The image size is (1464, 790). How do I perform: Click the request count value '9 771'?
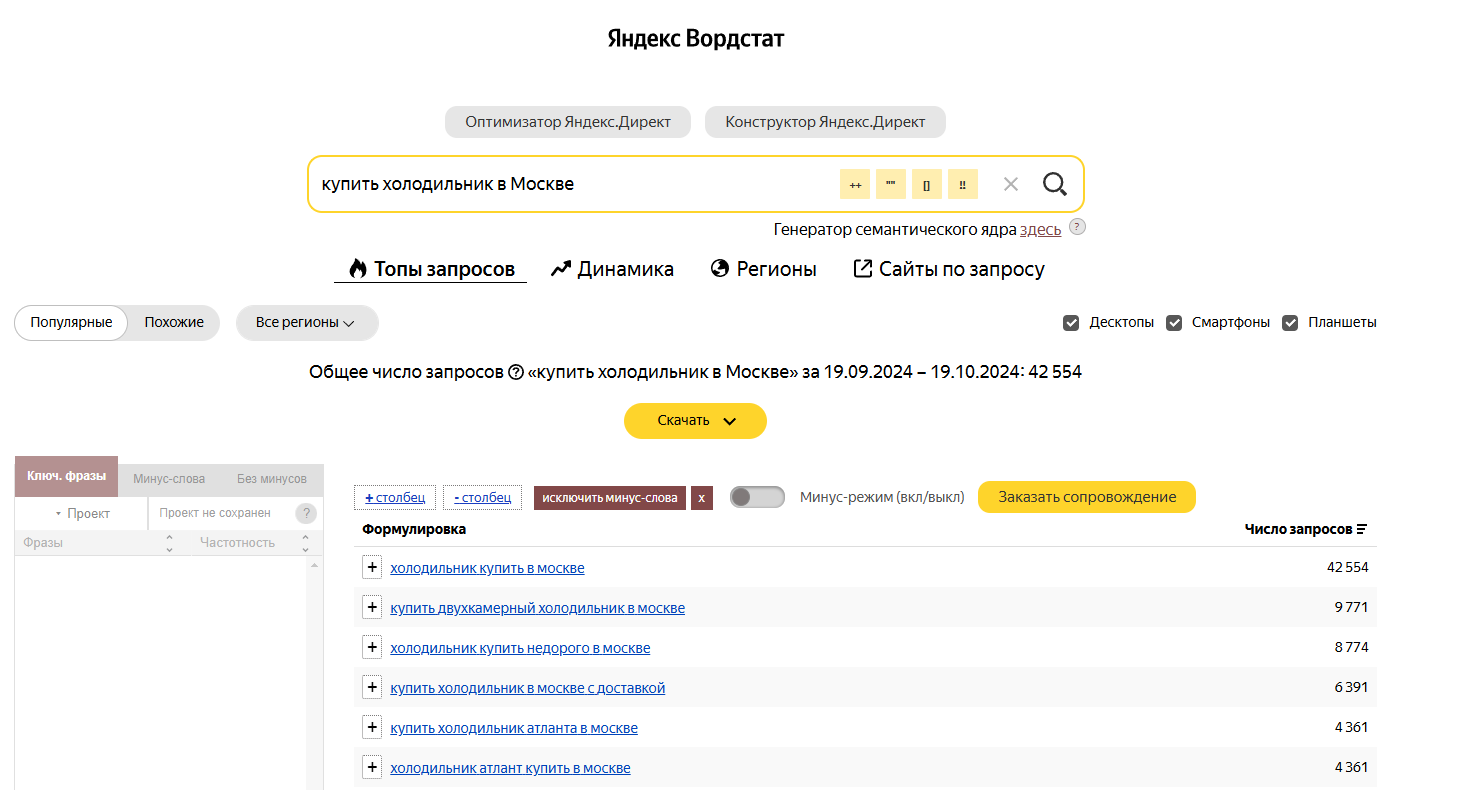click(x=1351, y=607)
